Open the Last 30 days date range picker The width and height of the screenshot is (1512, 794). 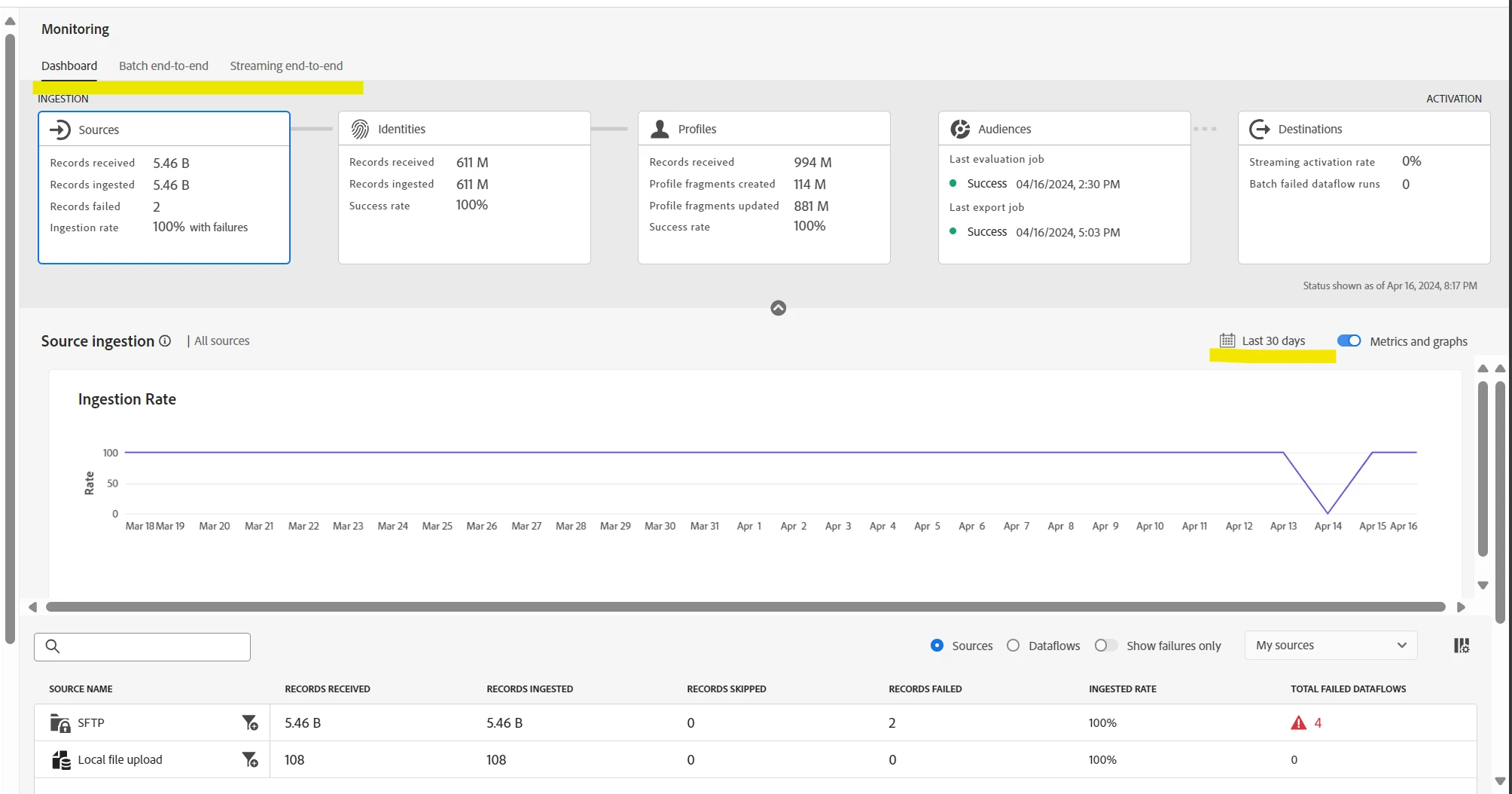tap(1263, 341)
